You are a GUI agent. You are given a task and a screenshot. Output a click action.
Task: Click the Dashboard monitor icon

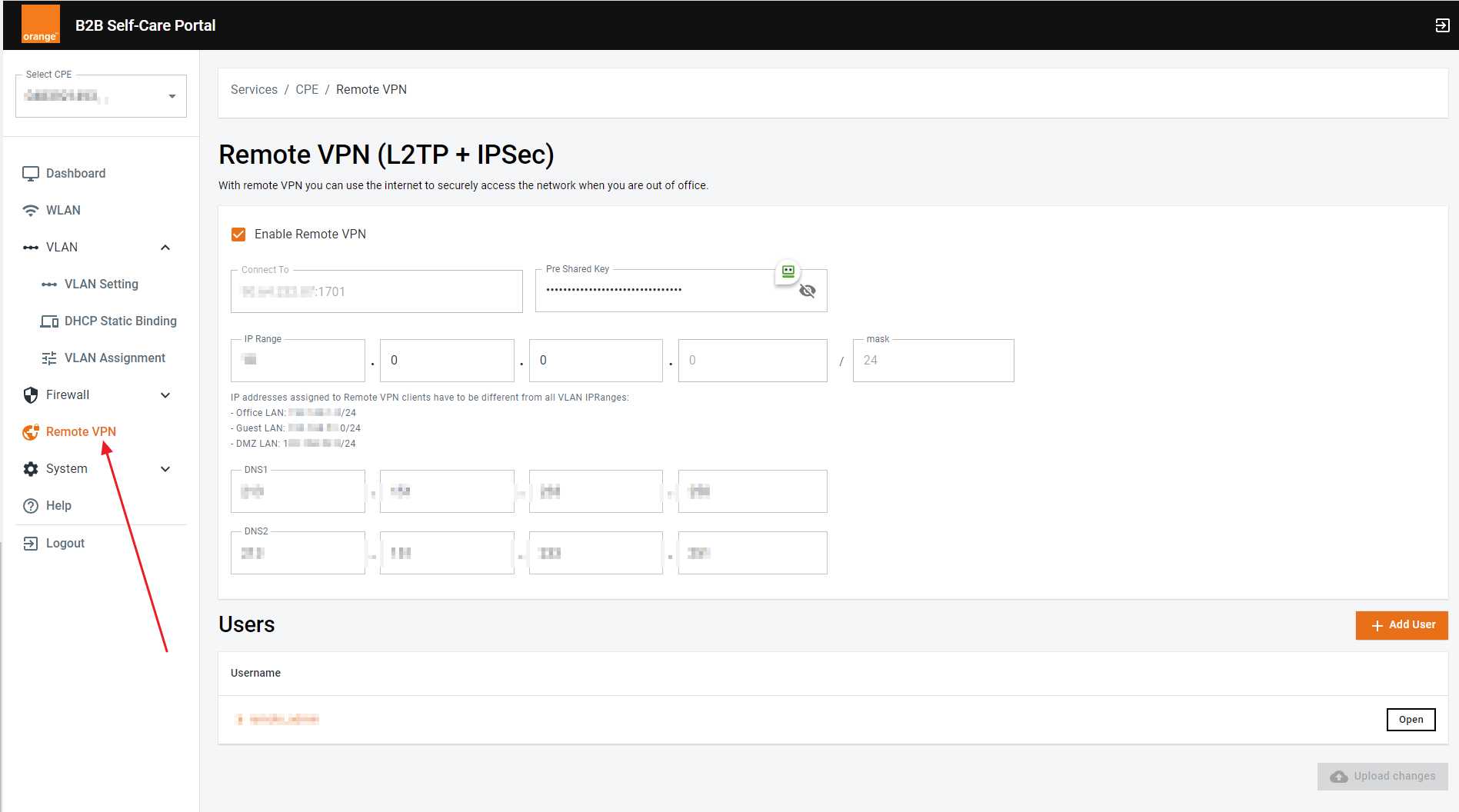tap(31, 174)
